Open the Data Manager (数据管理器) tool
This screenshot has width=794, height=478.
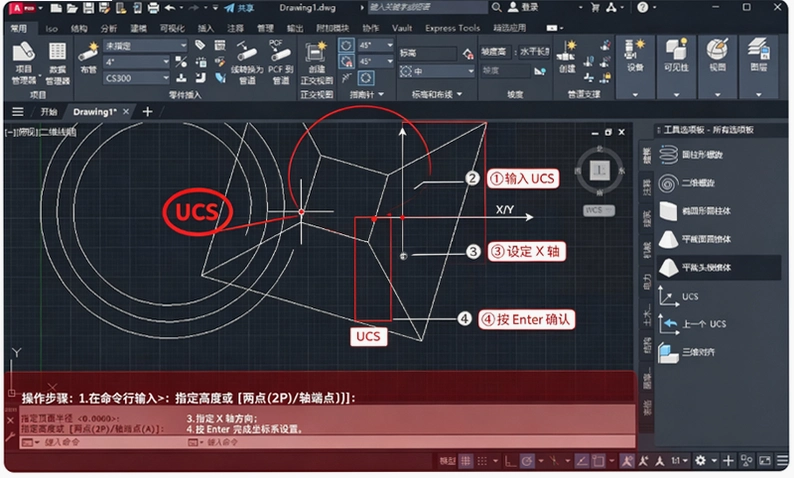pyautogui.click(x=57, y=63)
